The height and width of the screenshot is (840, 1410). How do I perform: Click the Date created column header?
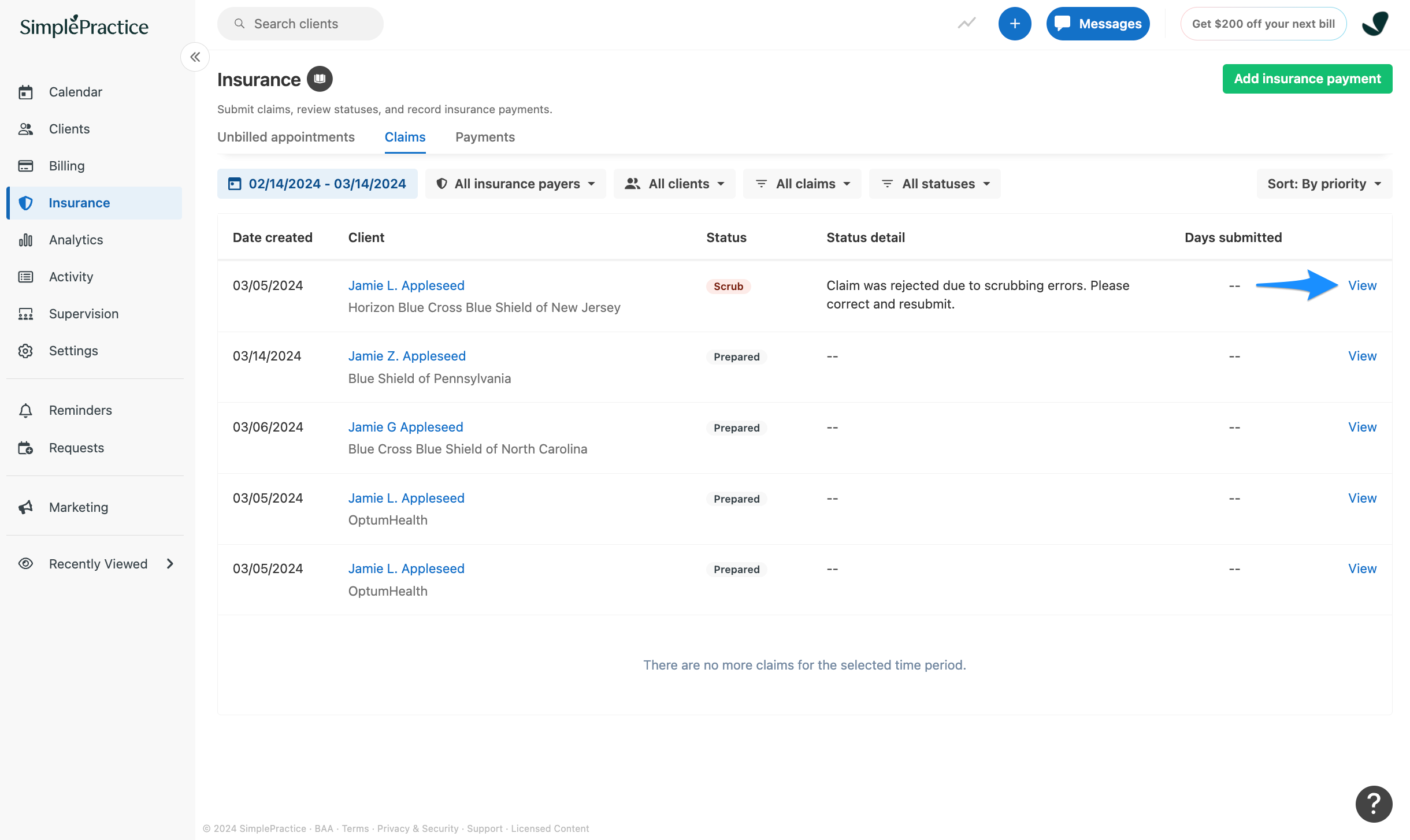(273, 237)
